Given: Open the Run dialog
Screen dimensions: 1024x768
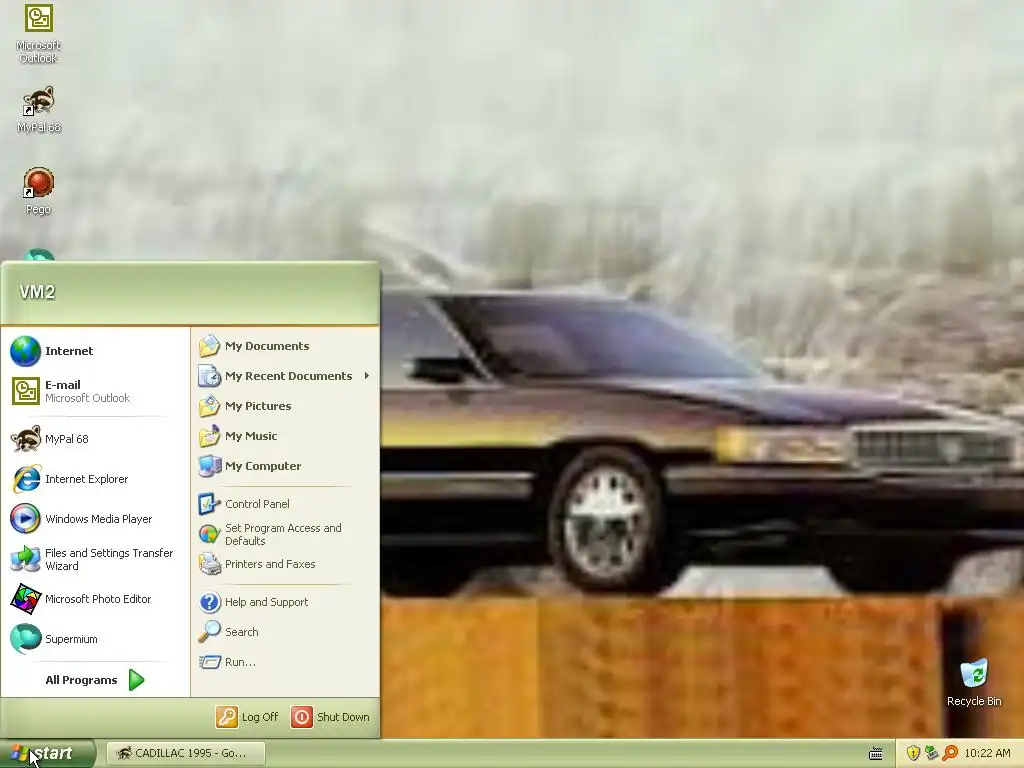Looking at the screenshot, I should click(x=285, y=662).
